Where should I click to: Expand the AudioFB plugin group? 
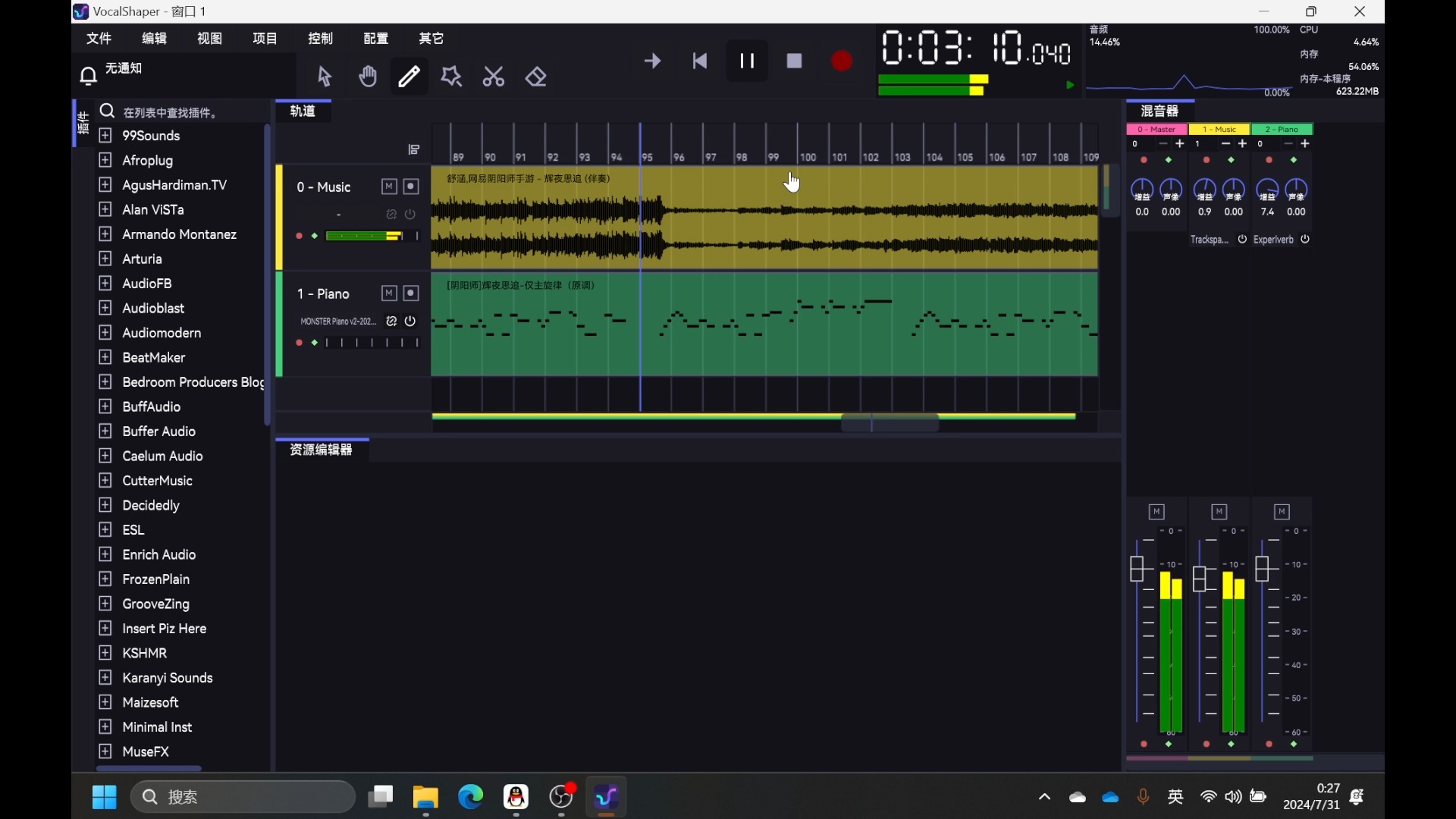pyautogui.click(x=105, y=283)
